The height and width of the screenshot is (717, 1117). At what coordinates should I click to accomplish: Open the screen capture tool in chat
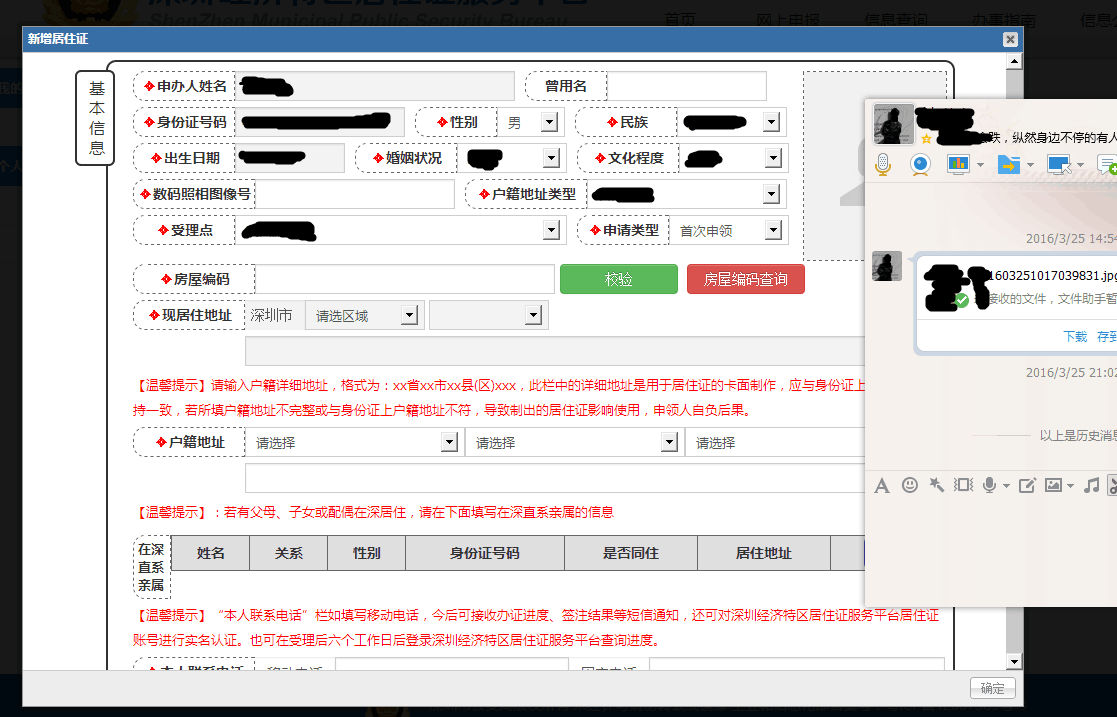pos(1028,485)
